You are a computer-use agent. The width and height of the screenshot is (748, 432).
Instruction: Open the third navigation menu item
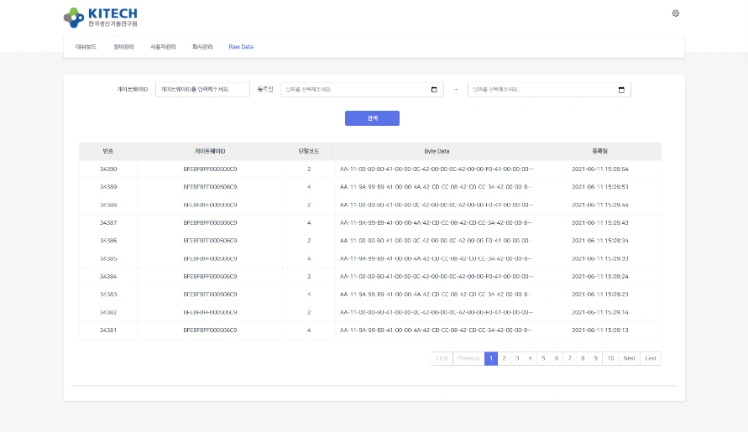pos(163,47)
